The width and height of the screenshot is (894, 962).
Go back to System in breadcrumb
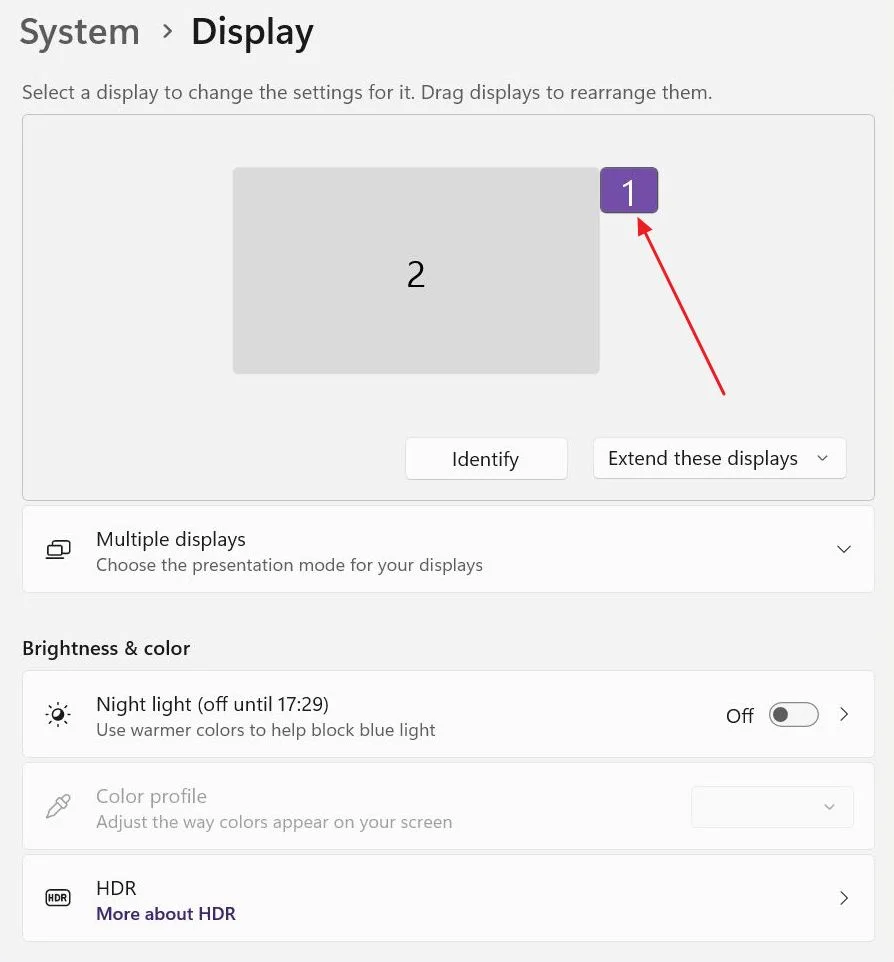80,33
